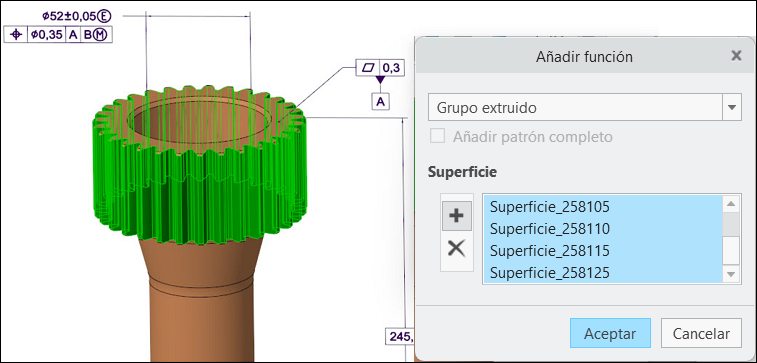Click the flatness symbol in tolerance frame

pos(368,68)
